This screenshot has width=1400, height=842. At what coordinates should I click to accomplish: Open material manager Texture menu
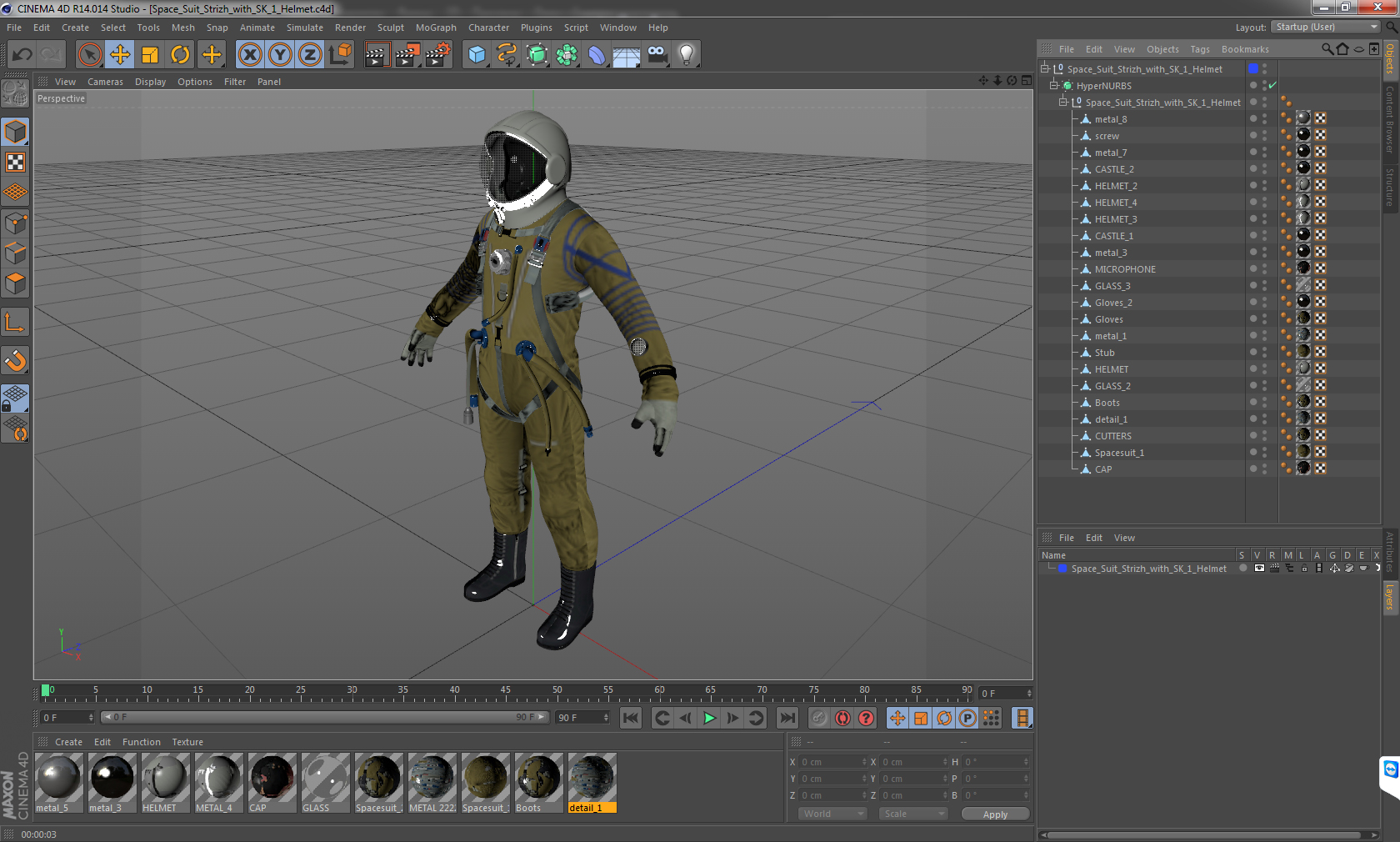tap(187, 742)
